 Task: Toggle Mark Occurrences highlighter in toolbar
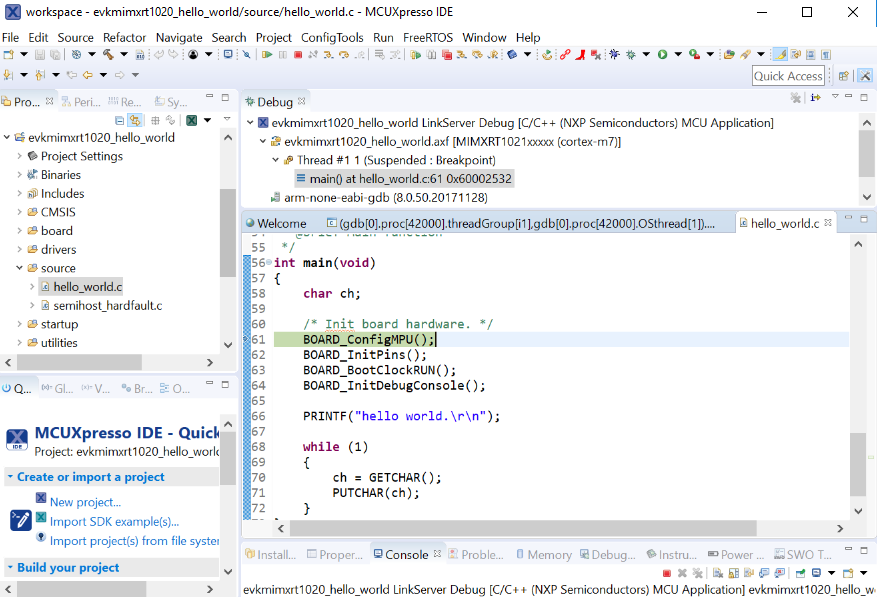(x=779, y=55)
